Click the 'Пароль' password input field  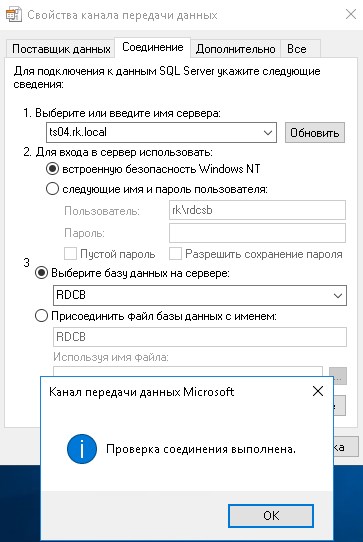point(257,233)
